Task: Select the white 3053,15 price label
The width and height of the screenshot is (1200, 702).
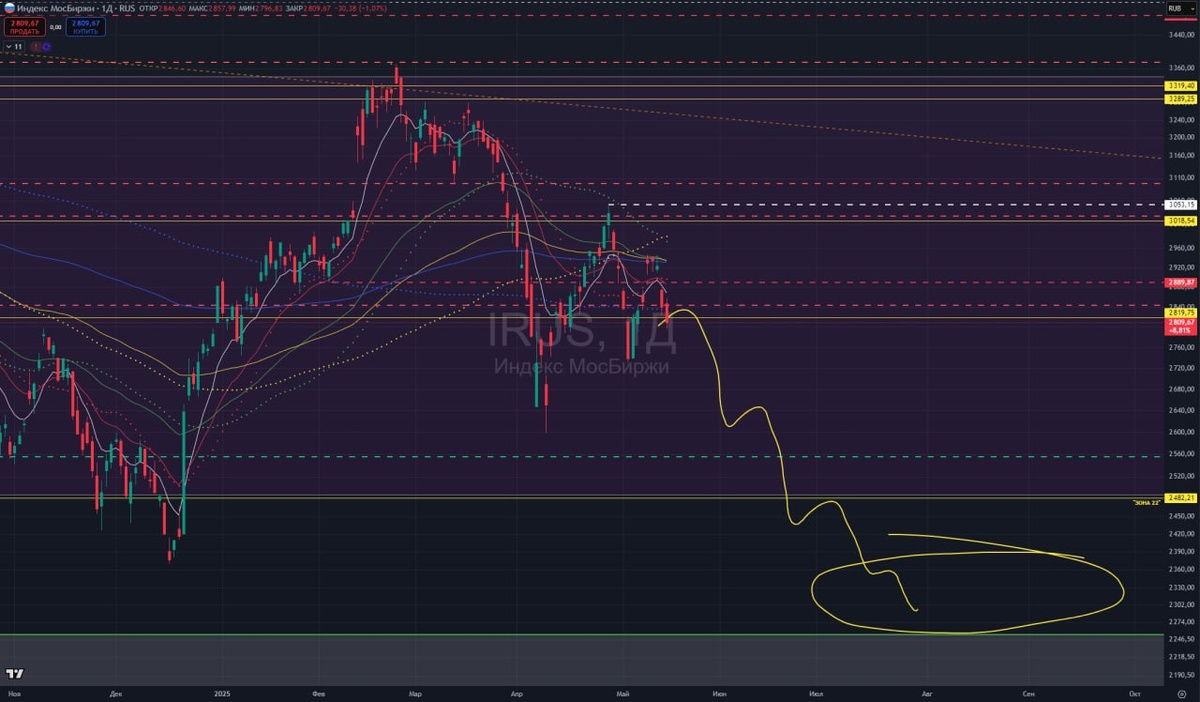Action: point(1180,205)
